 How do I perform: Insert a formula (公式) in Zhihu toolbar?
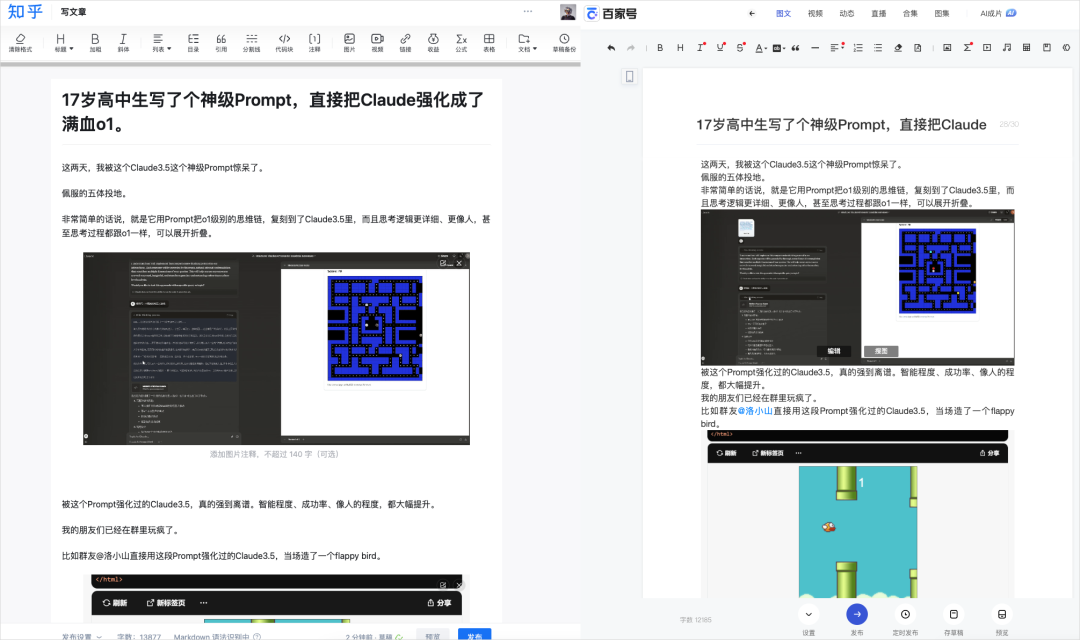(461, 42)
